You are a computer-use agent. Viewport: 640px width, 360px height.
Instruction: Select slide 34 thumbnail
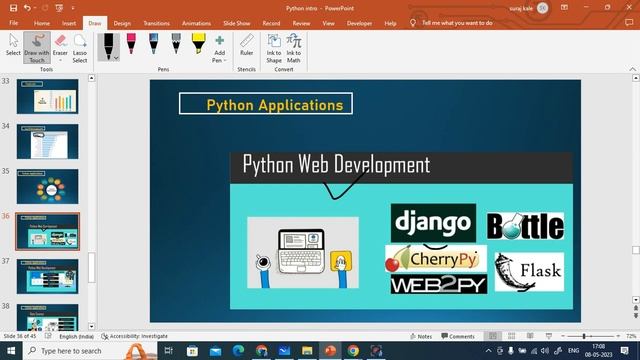47,141
